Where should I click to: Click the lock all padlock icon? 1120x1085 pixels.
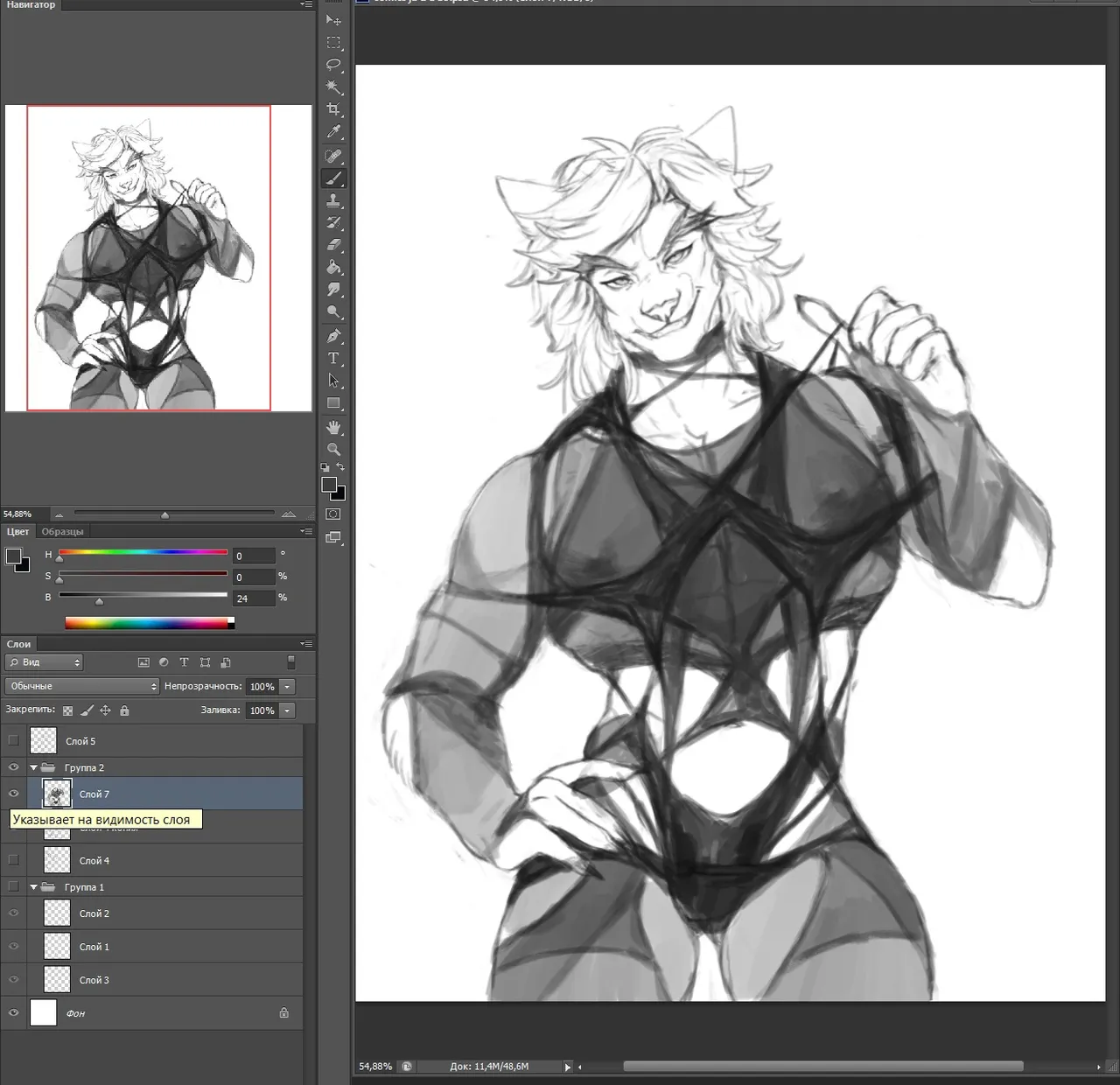124,710
